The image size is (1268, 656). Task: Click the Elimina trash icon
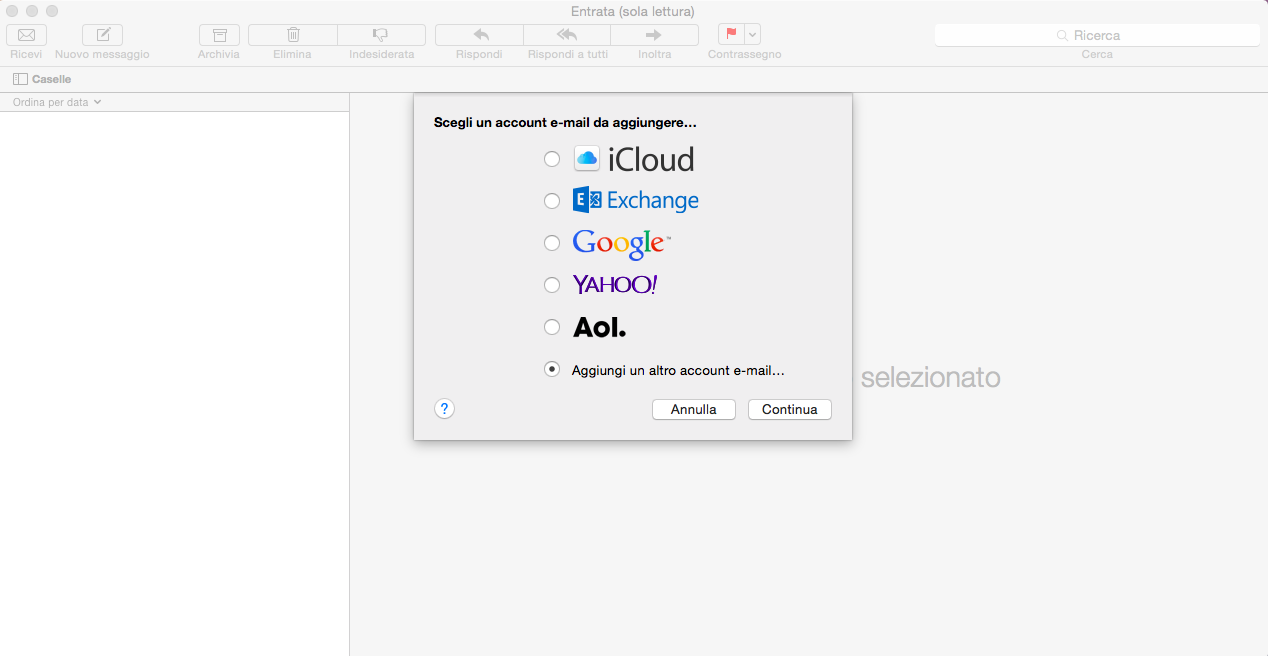293,35
